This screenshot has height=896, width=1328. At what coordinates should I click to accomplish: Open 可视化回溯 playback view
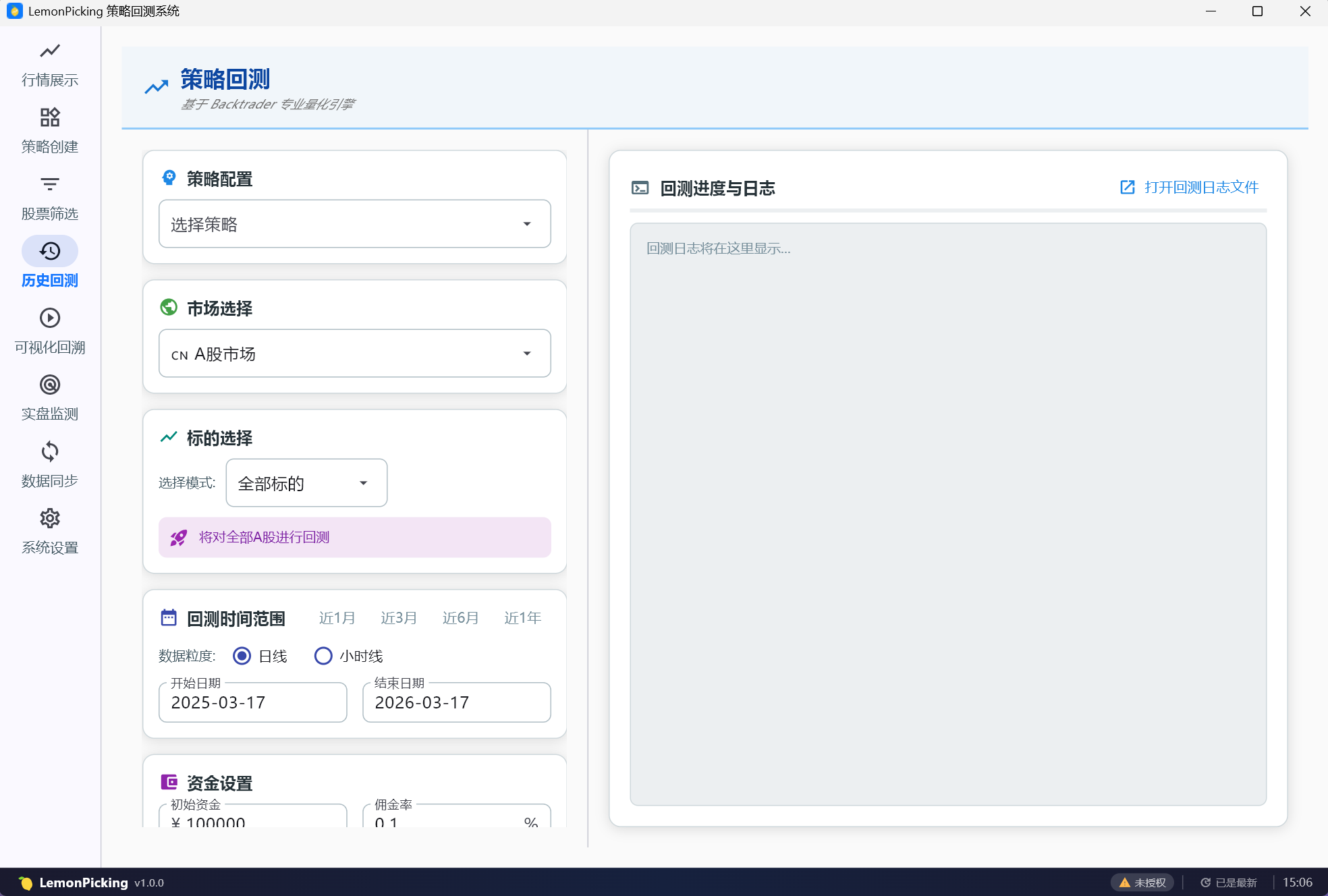tap(49, 330)
